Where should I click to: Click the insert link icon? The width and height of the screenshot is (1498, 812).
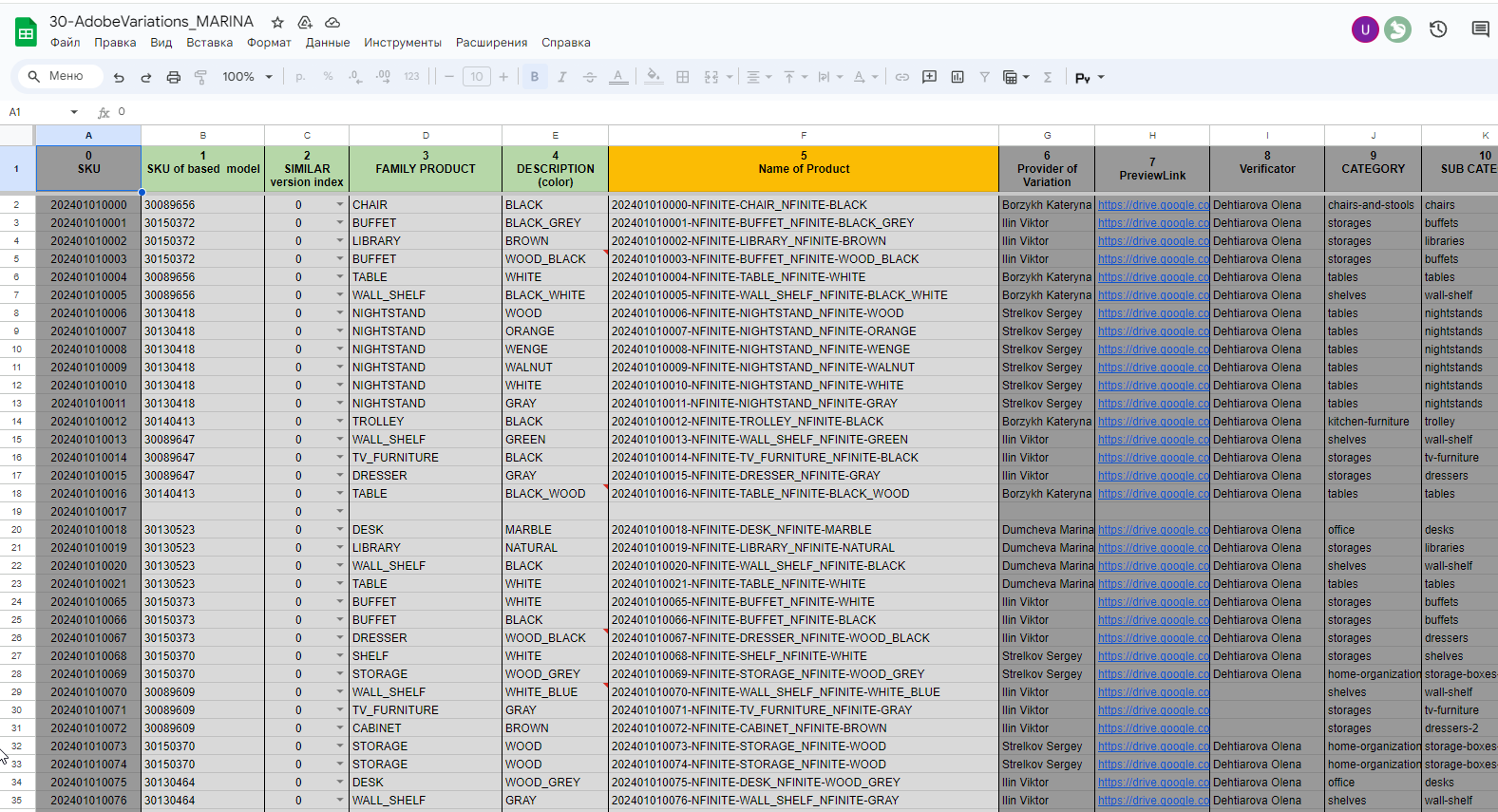point(902,77)
